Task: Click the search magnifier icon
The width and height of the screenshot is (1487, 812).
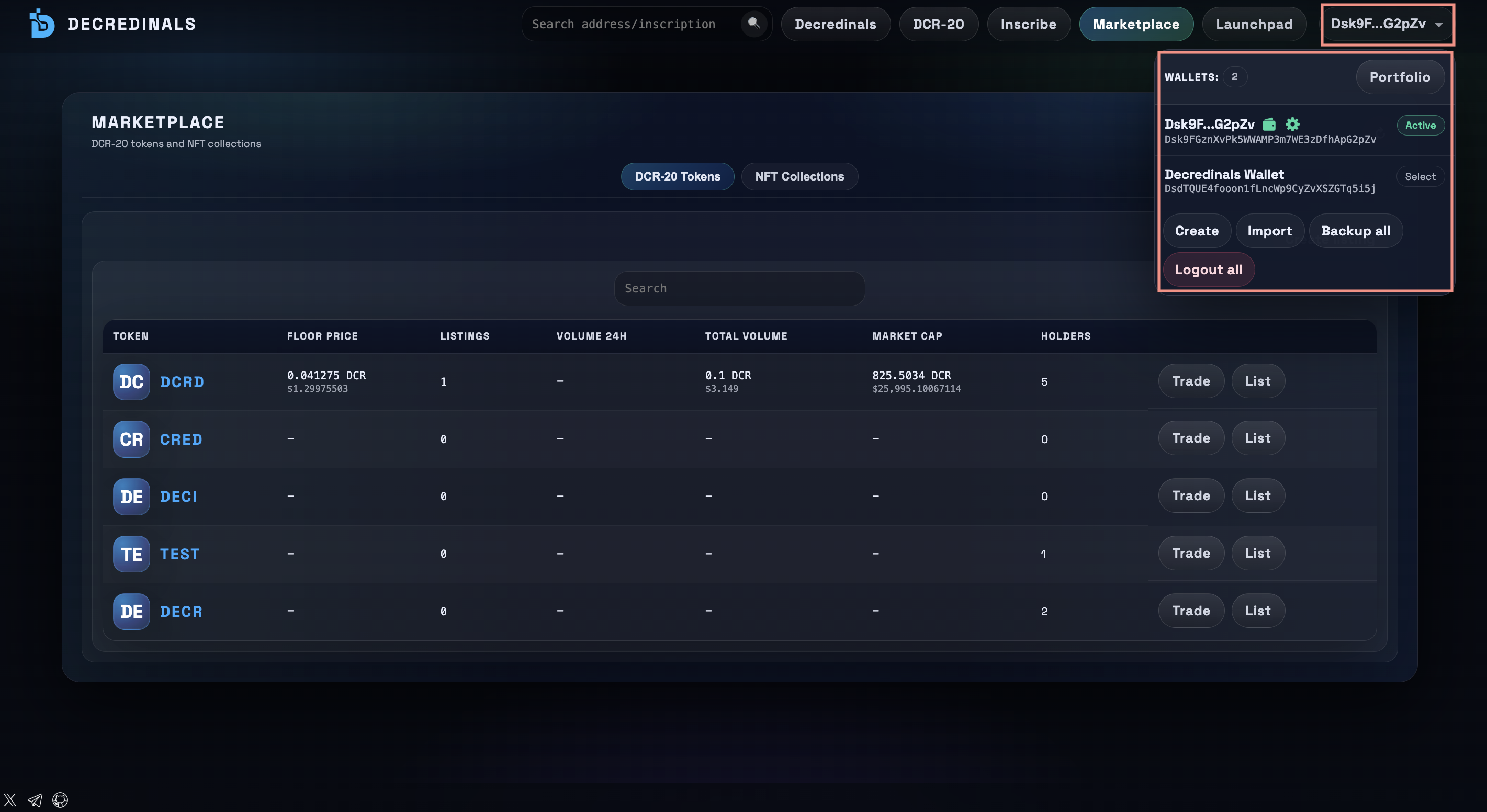Action: (x=754, y=24)
